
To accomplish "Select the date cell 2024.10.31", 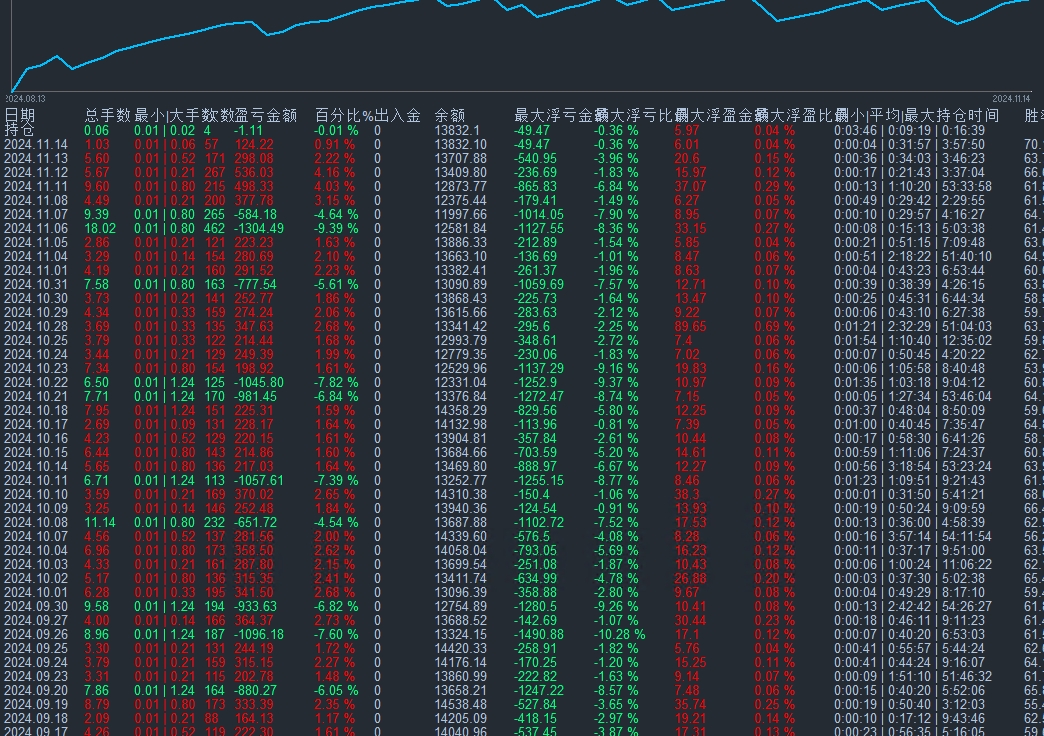I will point(36,284).
